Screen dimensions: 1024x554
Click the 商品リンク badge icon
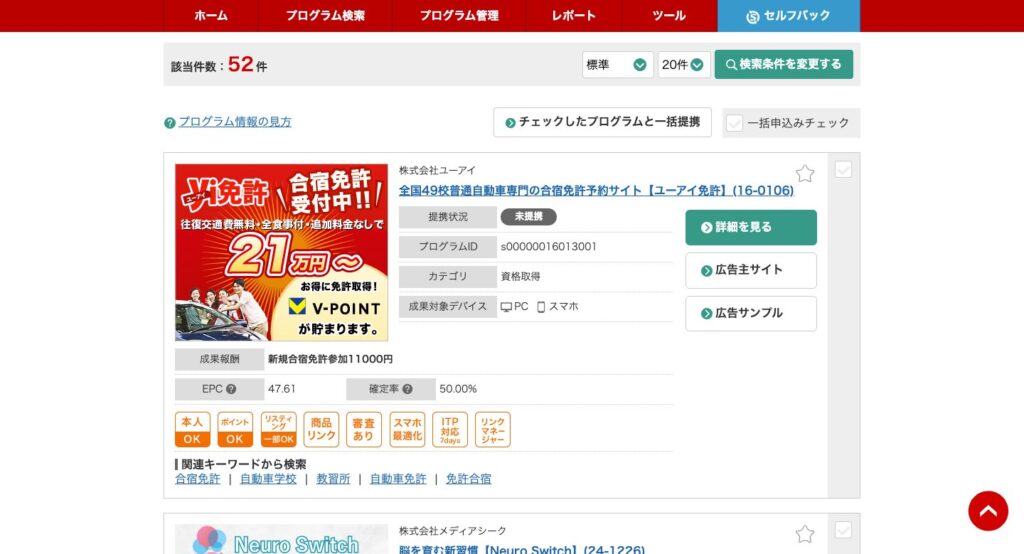tap(321, 429)
